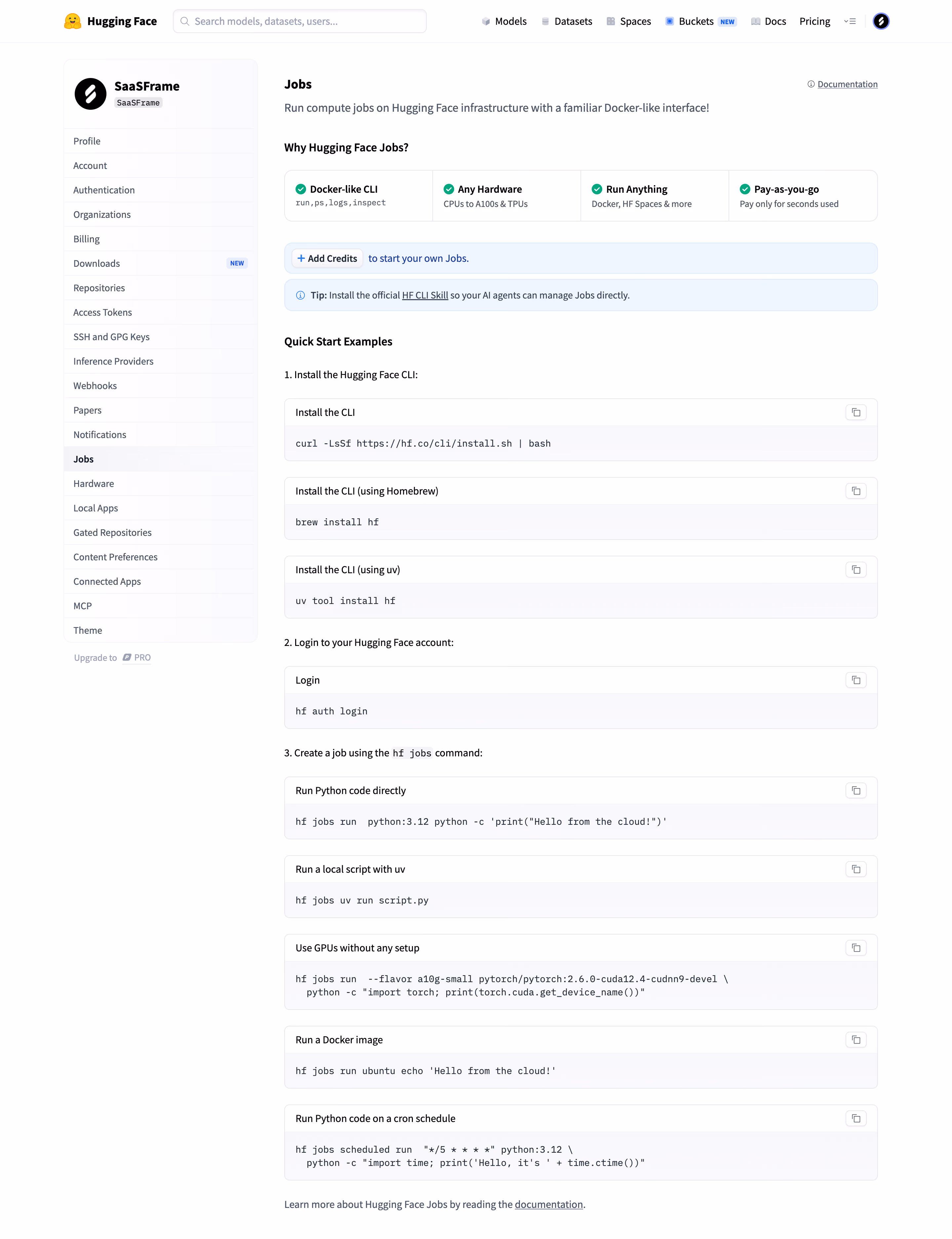Select Webhooks in the sidebar
Image resolution: width=952 pixels, height=1239 pixels.
[x=160, y=386]
